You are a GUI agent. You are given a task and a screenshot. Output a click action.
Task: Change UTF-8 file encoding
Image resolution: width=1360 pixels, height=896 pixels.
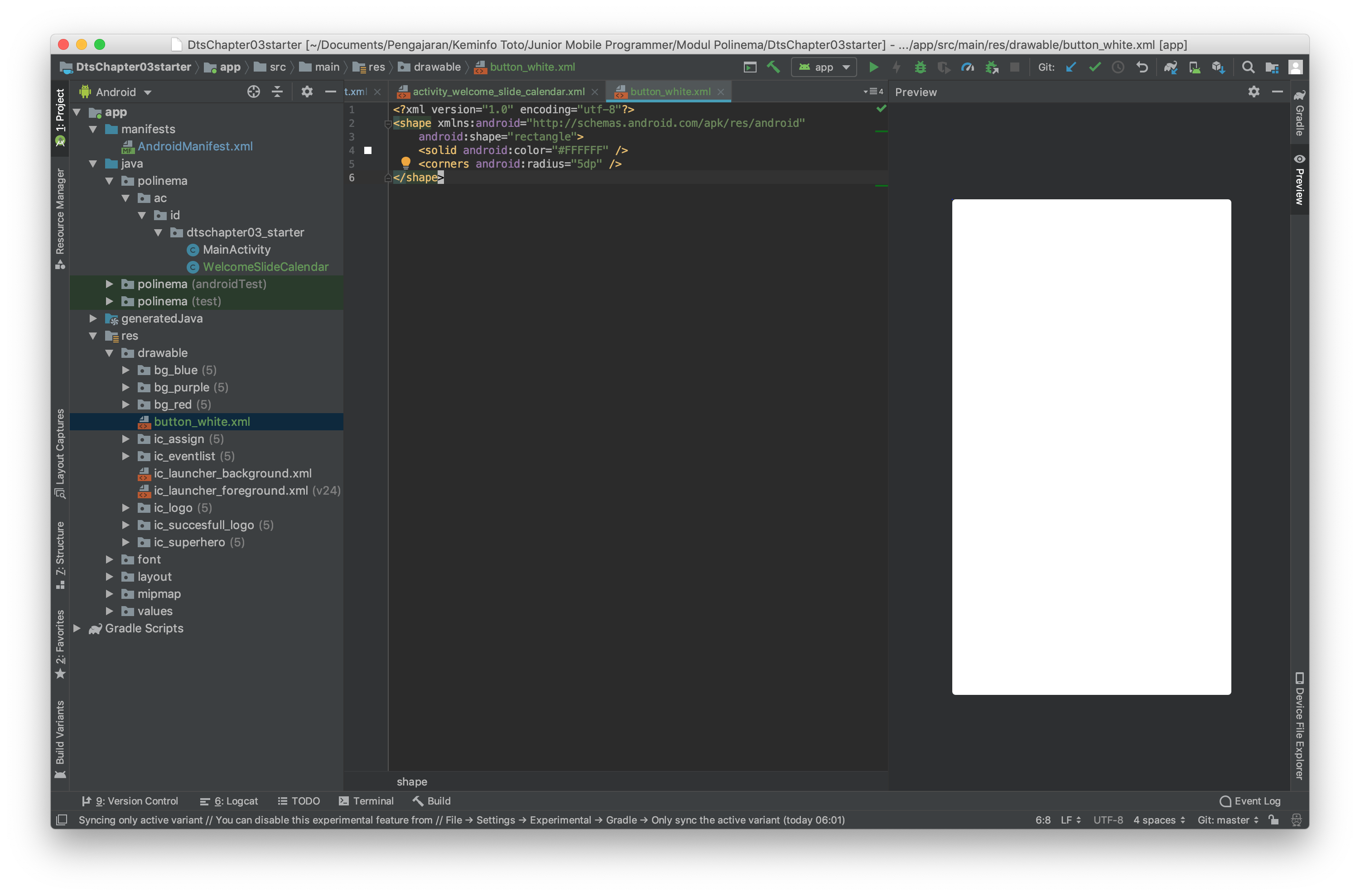pos(1108,820)
